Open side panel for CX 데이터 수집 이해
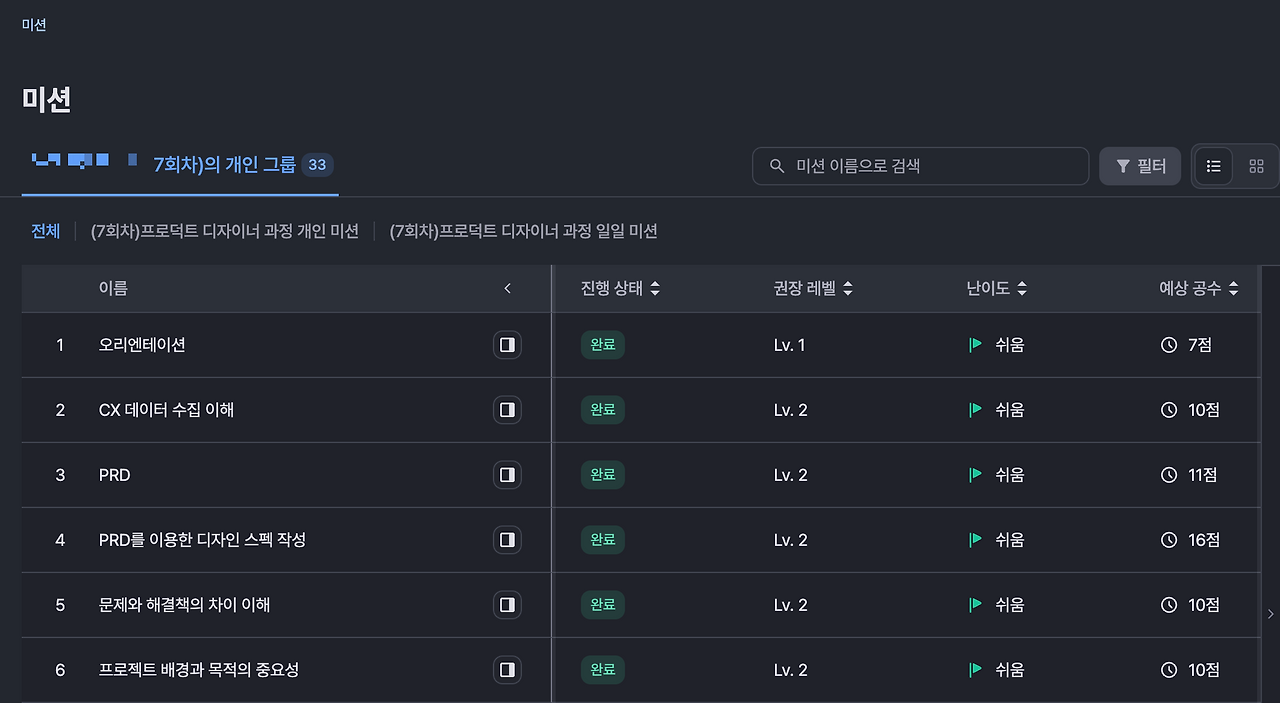Screen dimensions: 1280x703 (507, 410)
